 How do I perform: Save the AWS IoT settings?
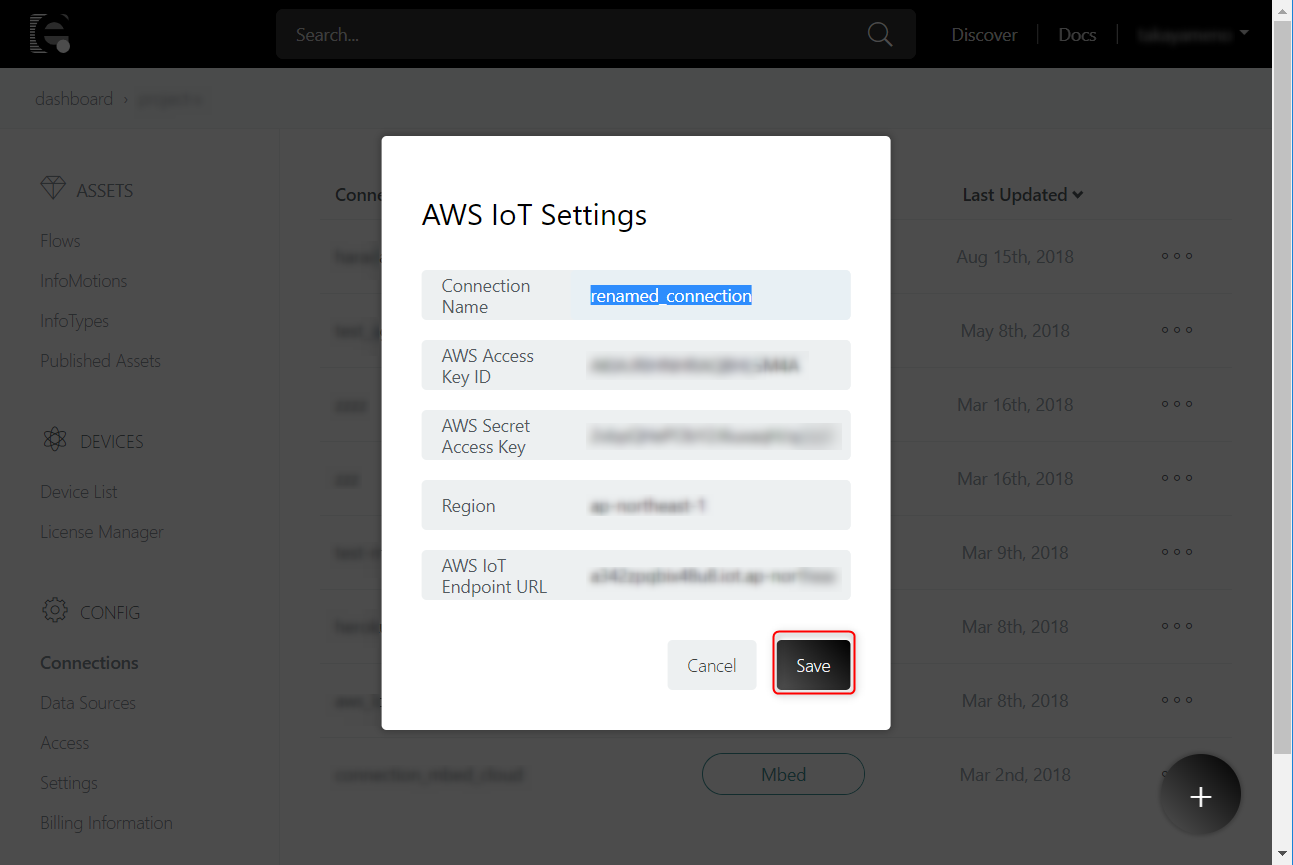pyautogui.click(x=813, y=665)
